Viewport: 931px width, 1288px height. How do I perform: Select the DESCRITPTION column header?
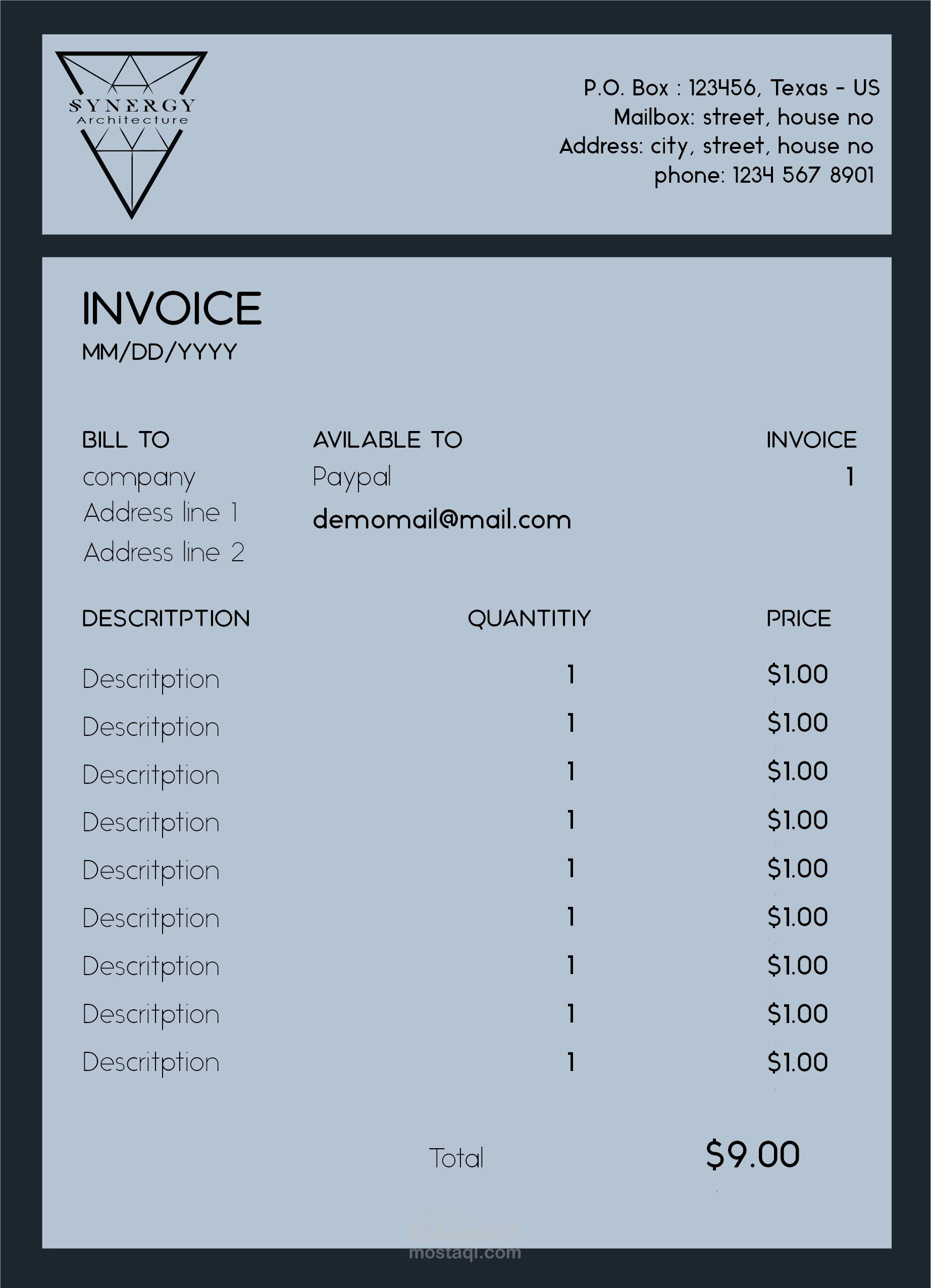pyautogui.click(x=166, y=618)
